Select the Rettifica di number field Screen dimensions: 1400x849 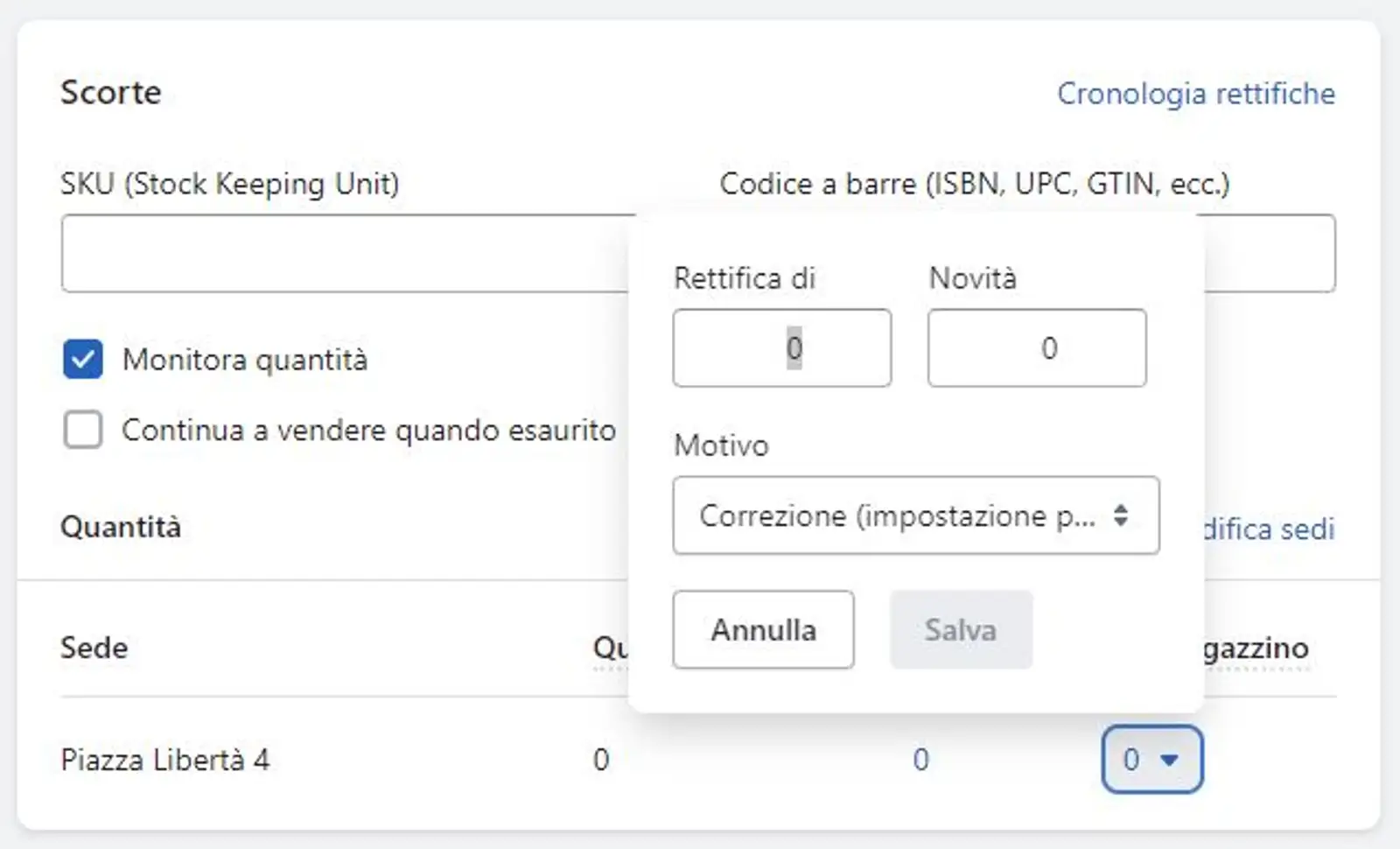(781, 347)
